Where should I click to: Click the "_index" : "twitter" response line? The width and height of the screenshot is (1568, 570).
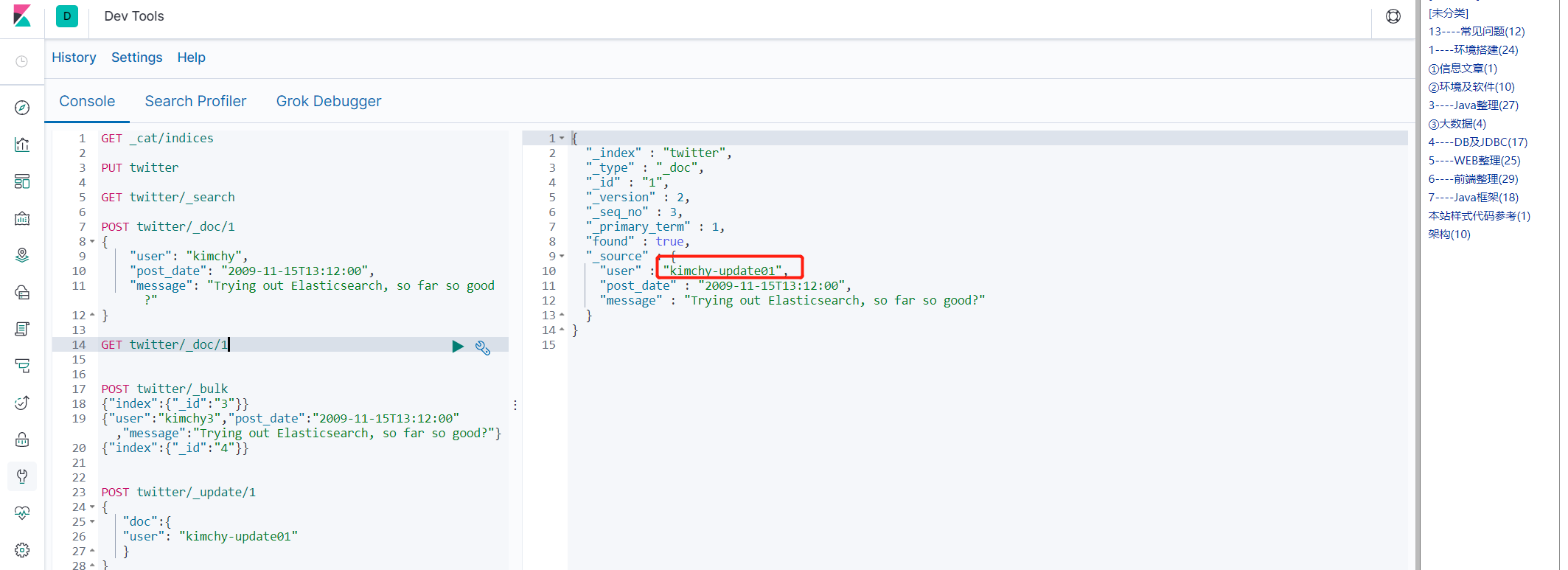658,153
